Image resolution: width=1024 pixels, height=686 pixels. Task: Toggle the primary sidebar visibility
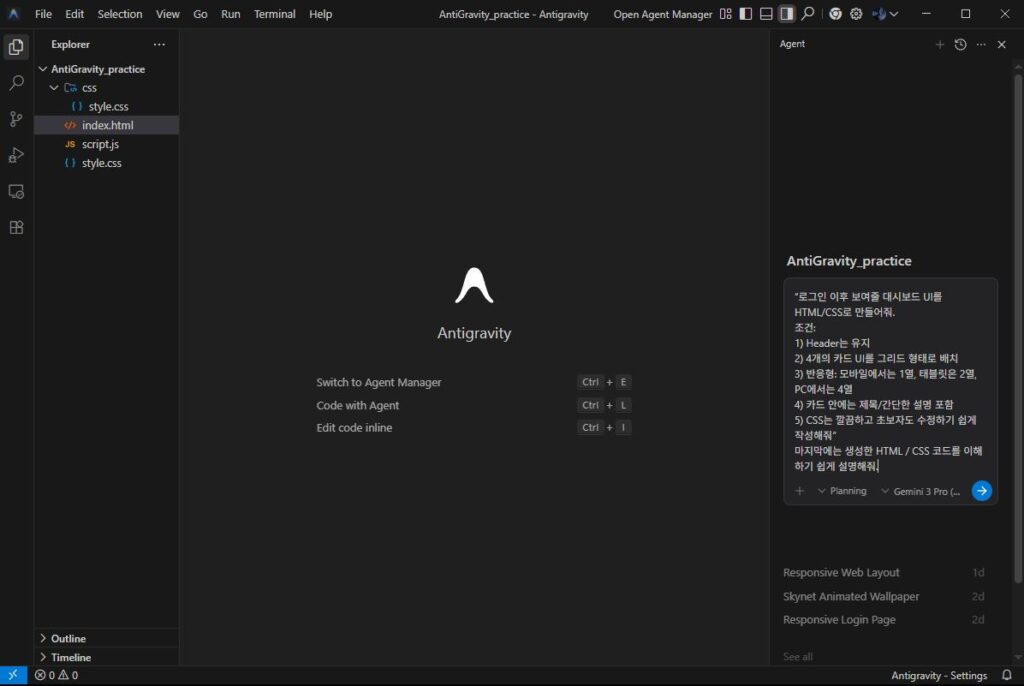tap(745, 14)
